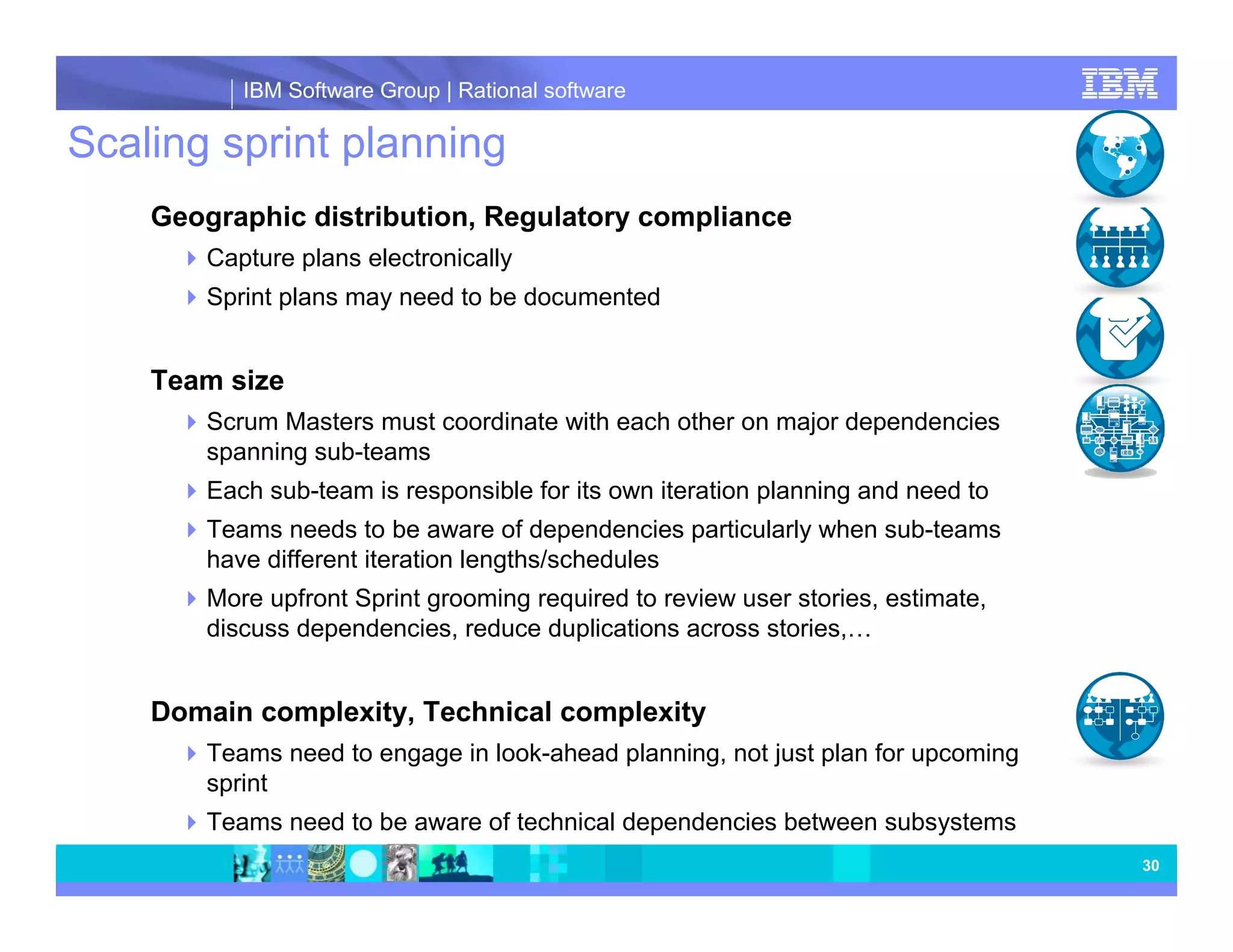Click arrow bullet beside 'Teams need to be aware of technical'
This screenshot has width=1233, height=952.
pyautogui.click(x=191, y=823)
